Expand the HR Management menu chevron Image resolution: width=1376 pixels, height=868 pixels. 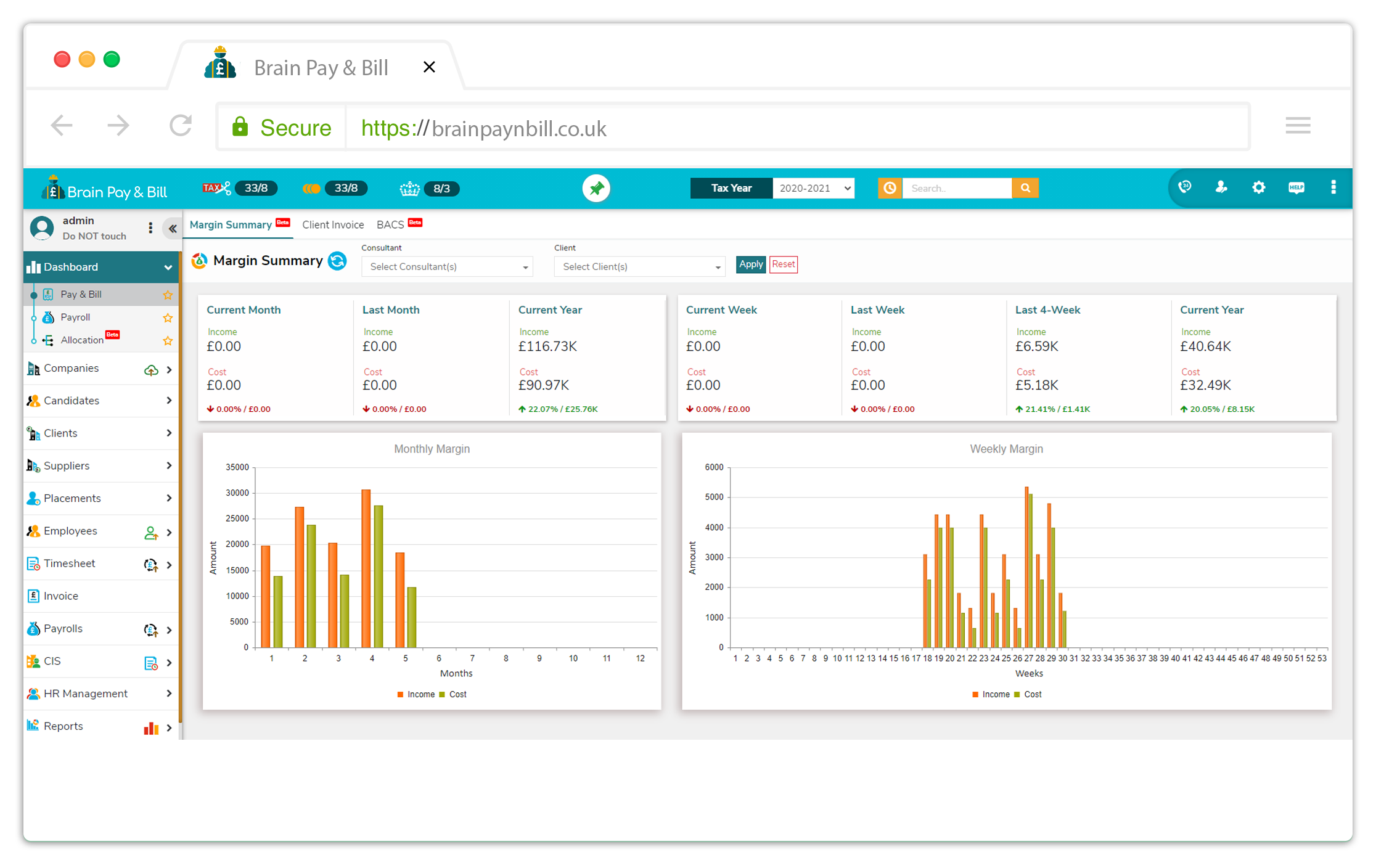[x=169, y=694]
